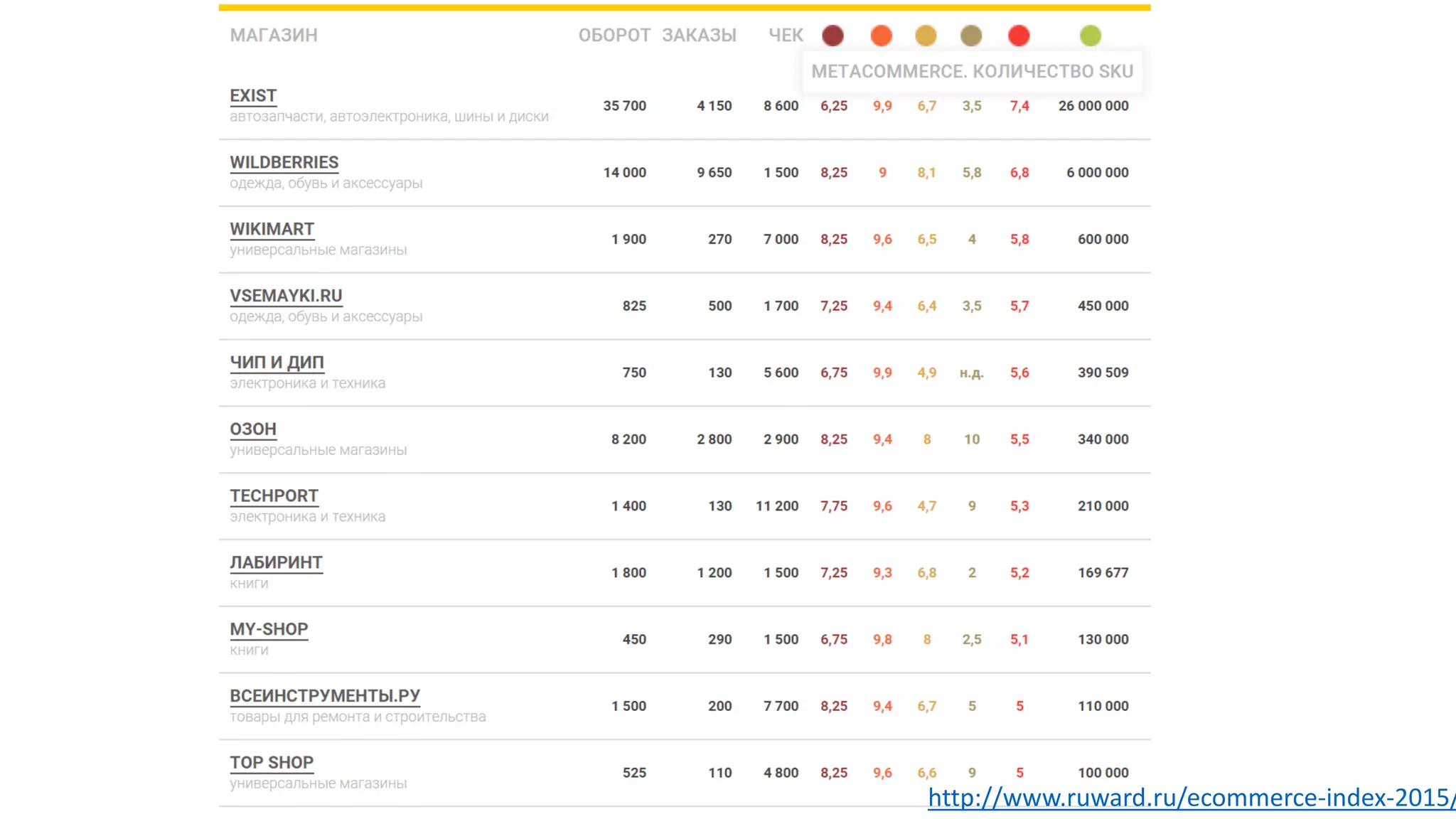Select VSEMAYKI.RU turnover value 825
Viewport: 1456px width, 819px height.
pos(634,306)
